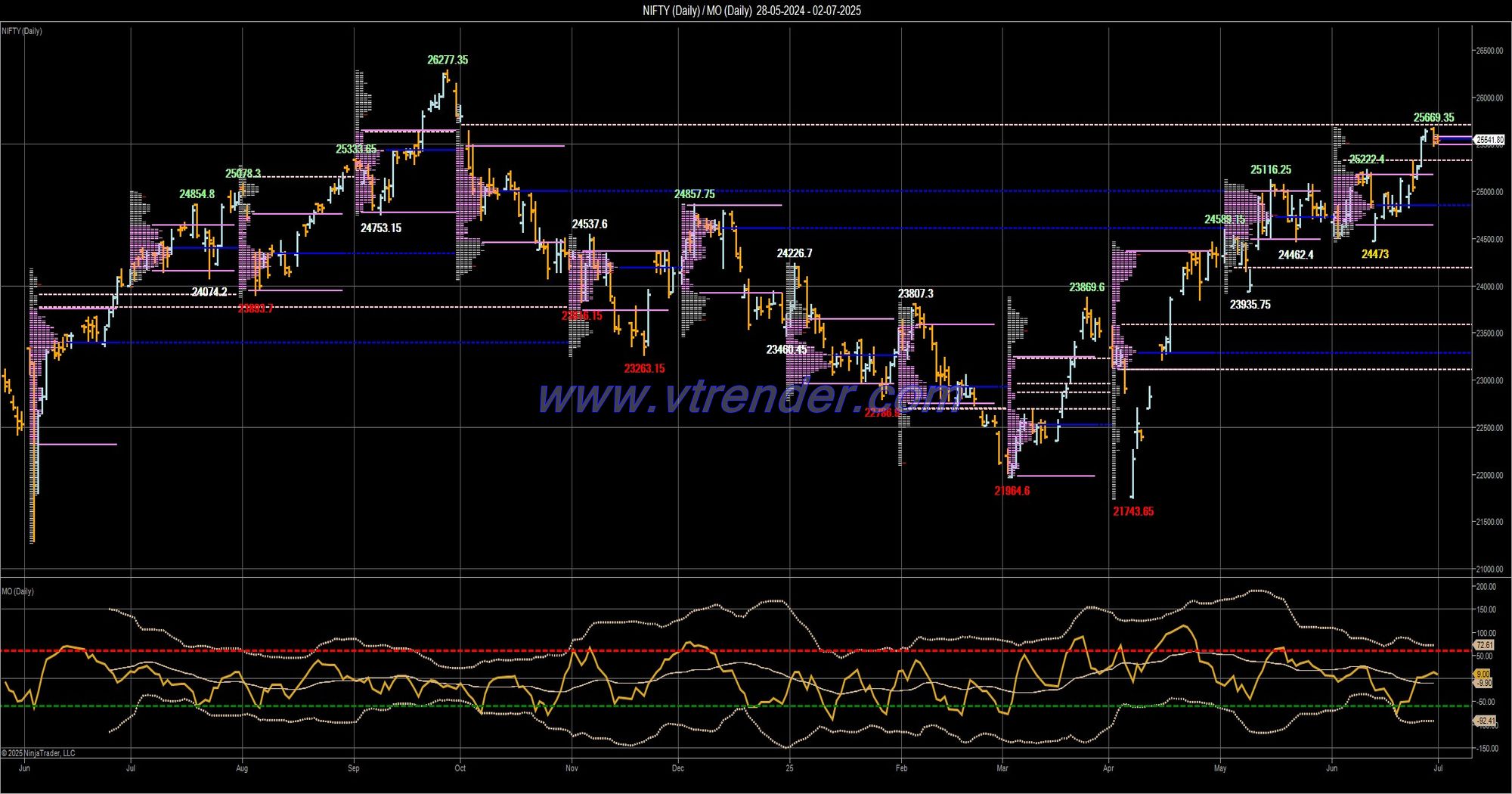Click the 24500.00 price axis label

(x=1489, y=240)
